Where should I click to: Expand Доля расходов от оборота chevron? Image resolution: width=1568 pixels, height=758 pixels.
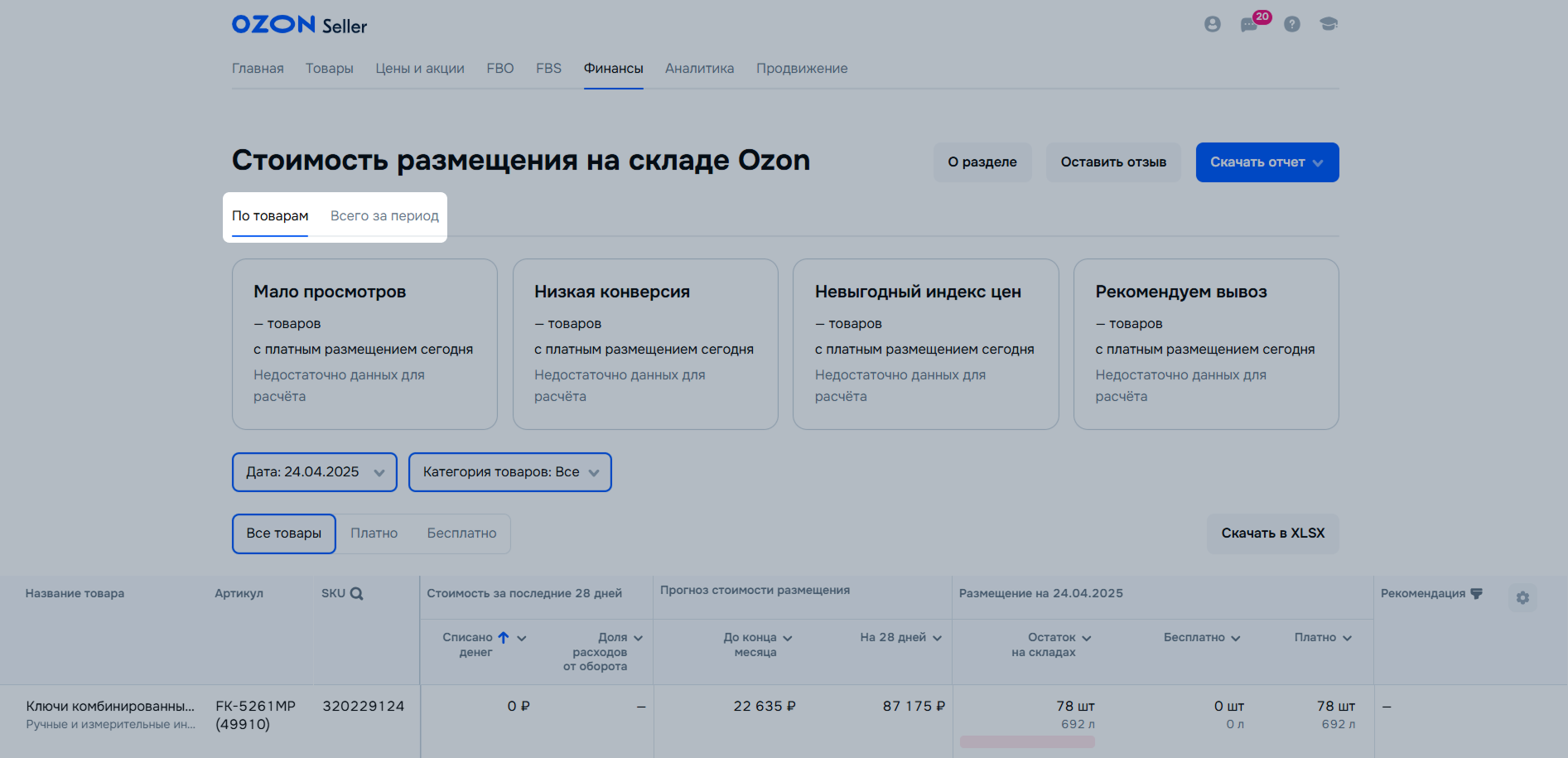pyautogui.click(x=638, y=638)
